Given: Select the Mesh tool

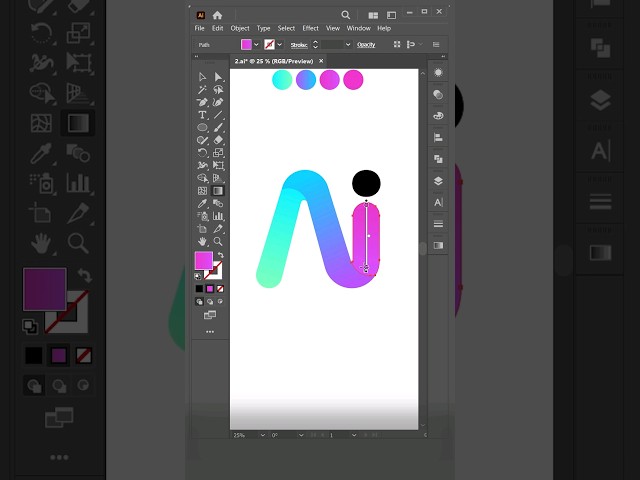Looking at the screenshot, I should click(202, 191).
